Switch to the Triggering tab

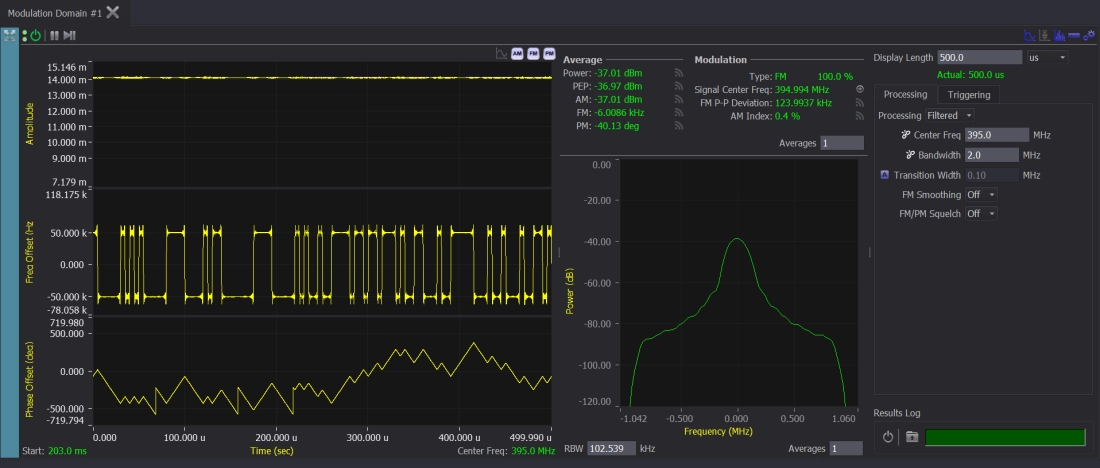[969, 94]
